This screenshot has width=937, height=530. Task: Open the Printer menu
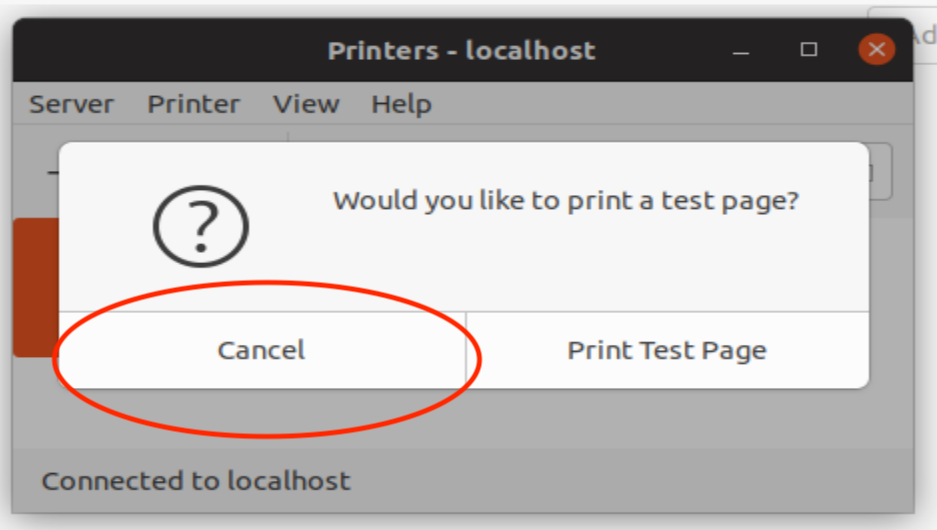[x=194, y=104]
